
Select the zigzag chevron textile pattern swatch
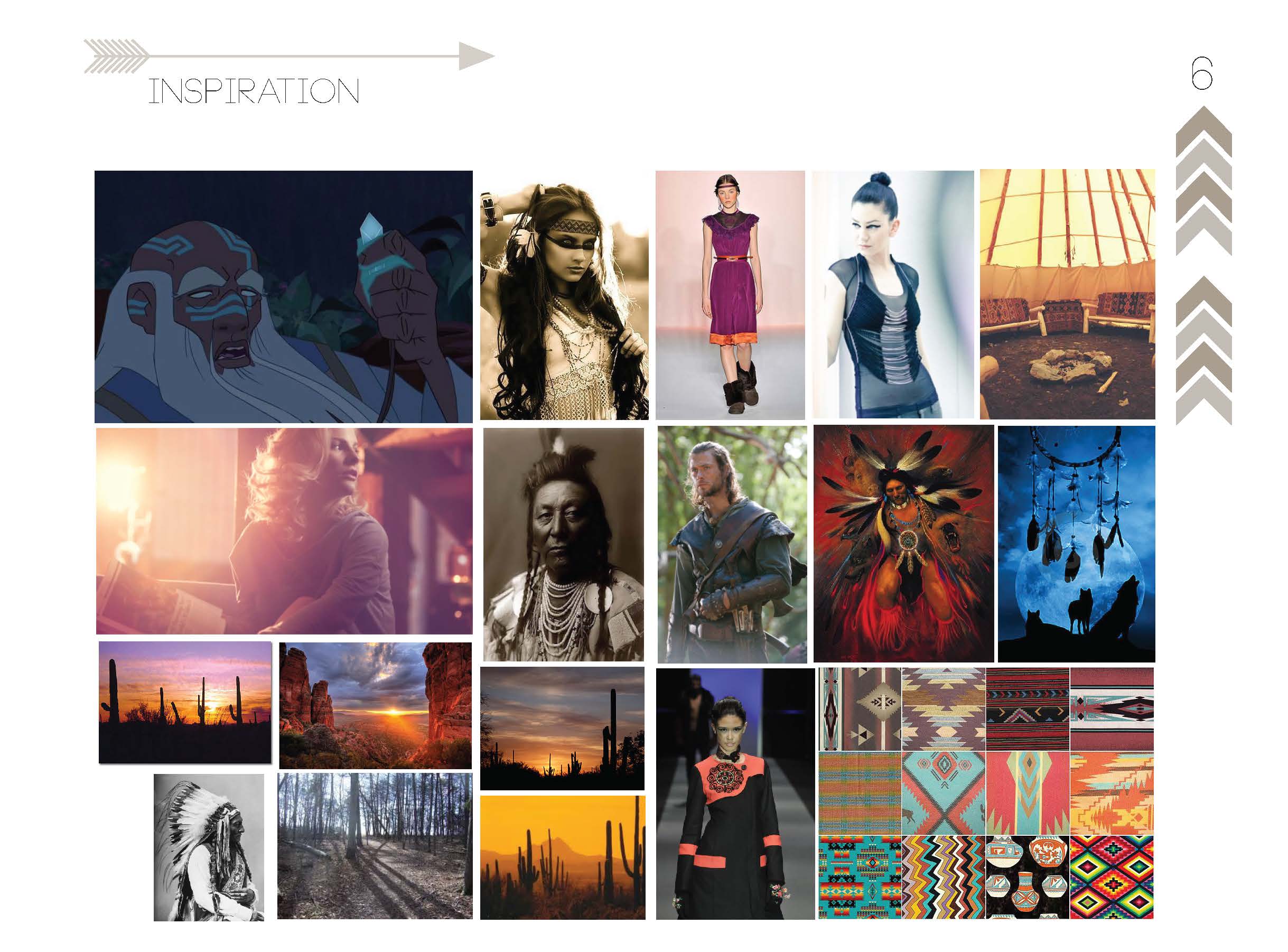(944, 876)
